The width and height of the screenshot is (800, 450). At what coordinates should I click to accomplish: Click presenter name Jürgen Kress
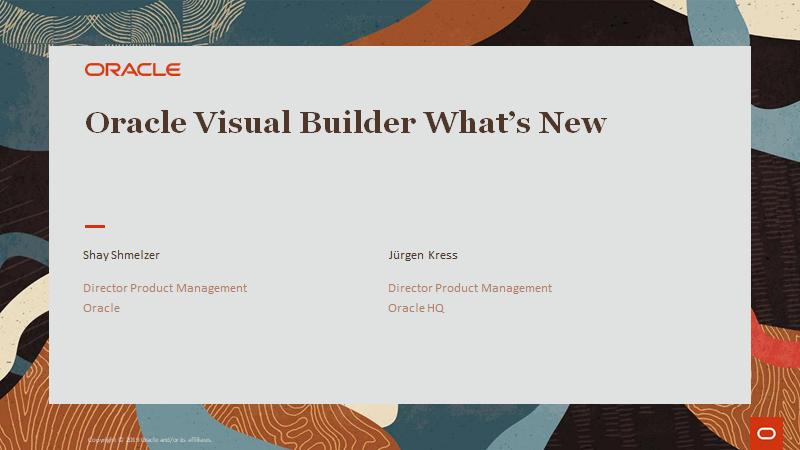[422, 255]
